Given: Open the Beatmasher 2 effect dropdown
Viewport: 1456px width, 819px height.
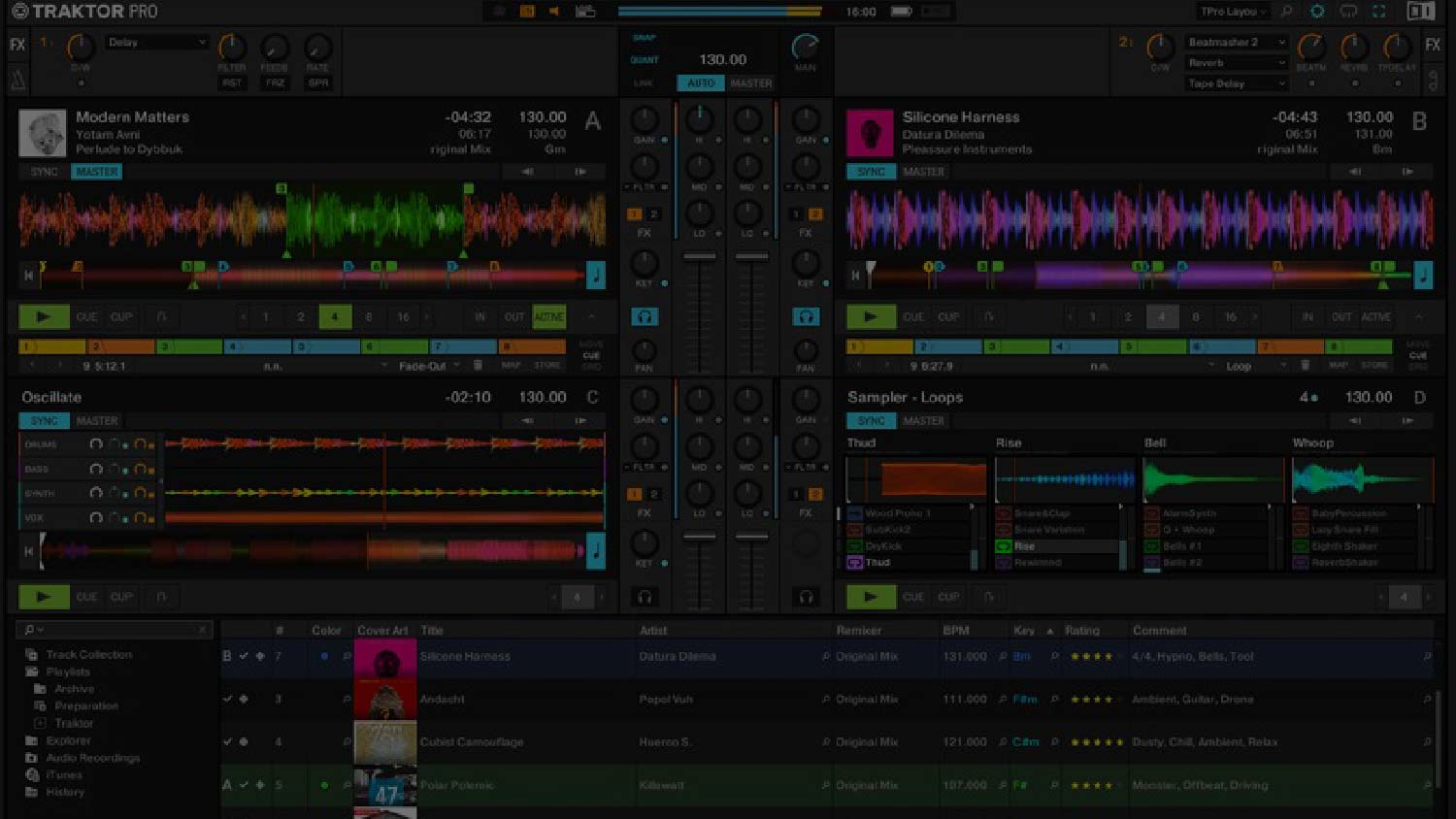Looking at the screenshot, I should click(1236, 43).
